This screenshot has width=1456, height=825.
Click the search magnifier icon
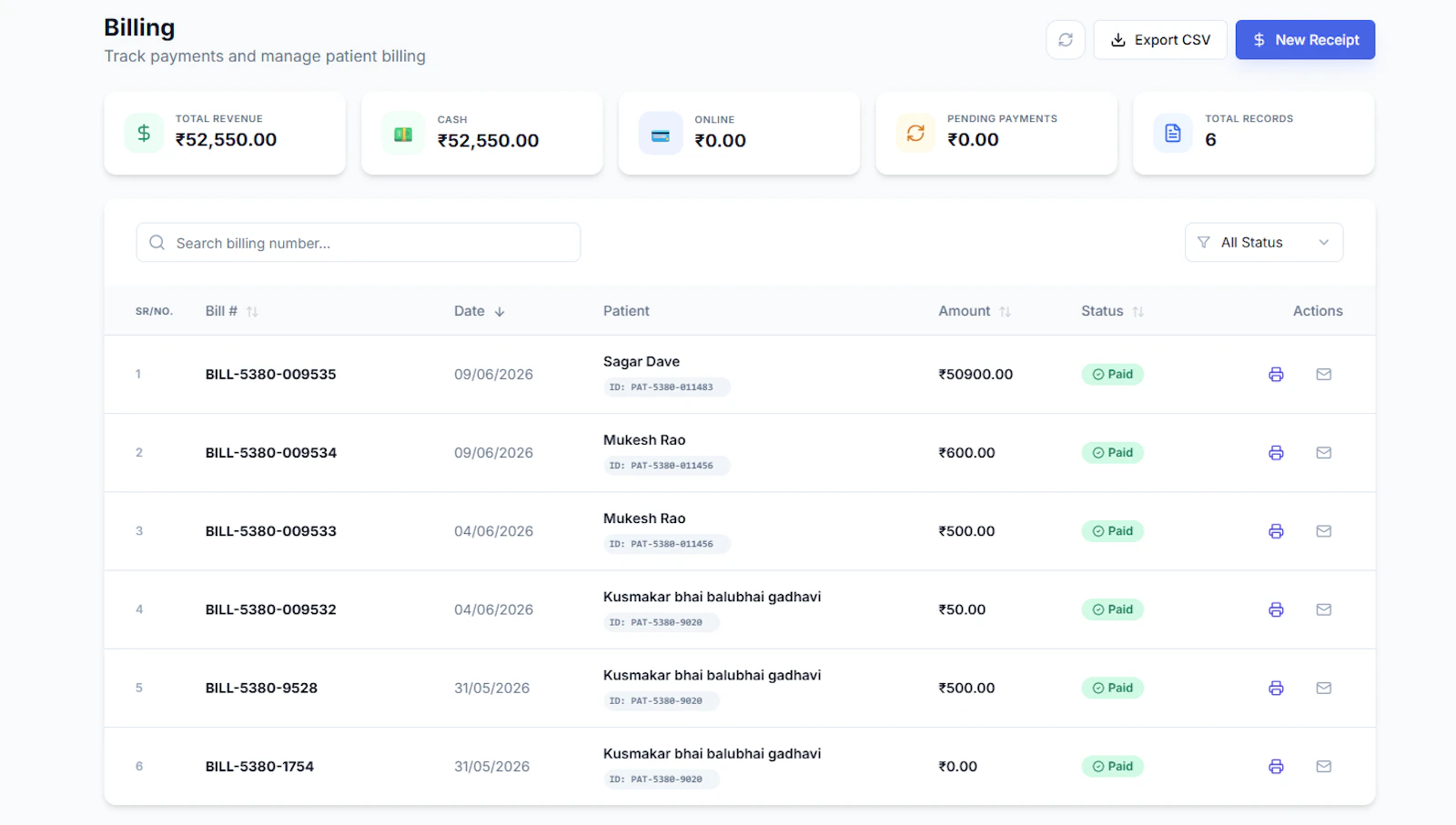tap(157, 243)
